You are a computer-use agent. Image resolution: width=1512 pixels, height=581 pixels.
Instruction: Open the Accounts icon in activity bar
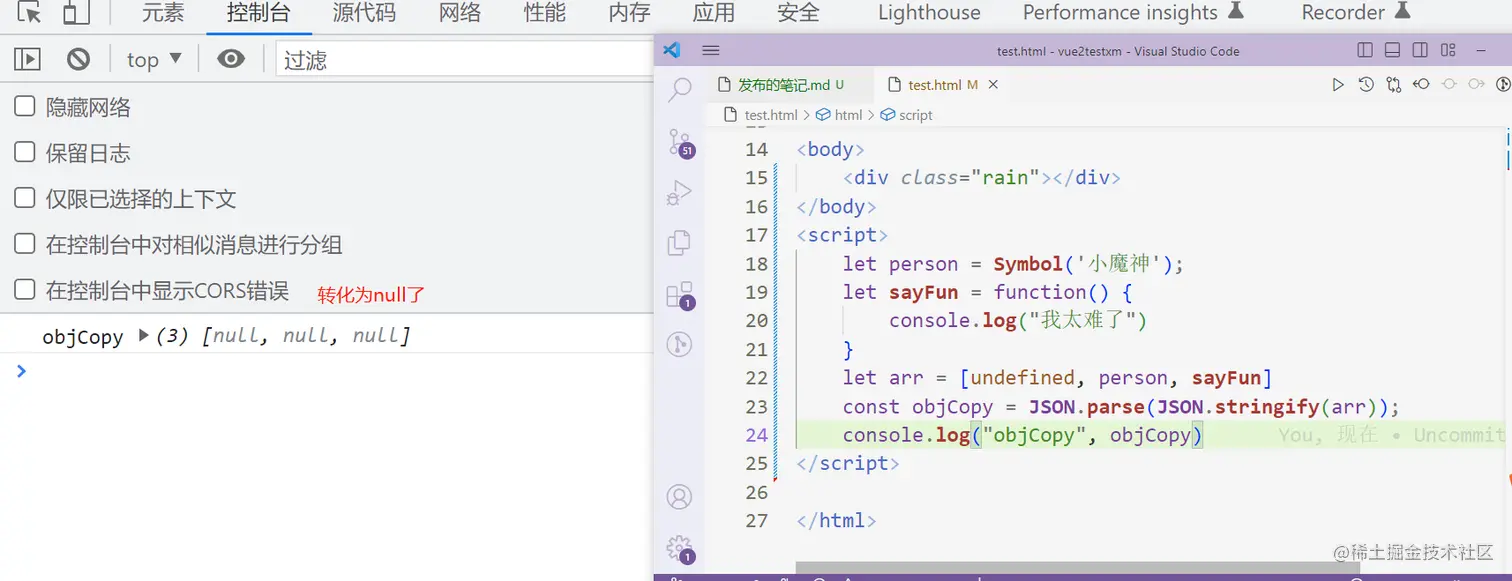(x=679, y=496)
